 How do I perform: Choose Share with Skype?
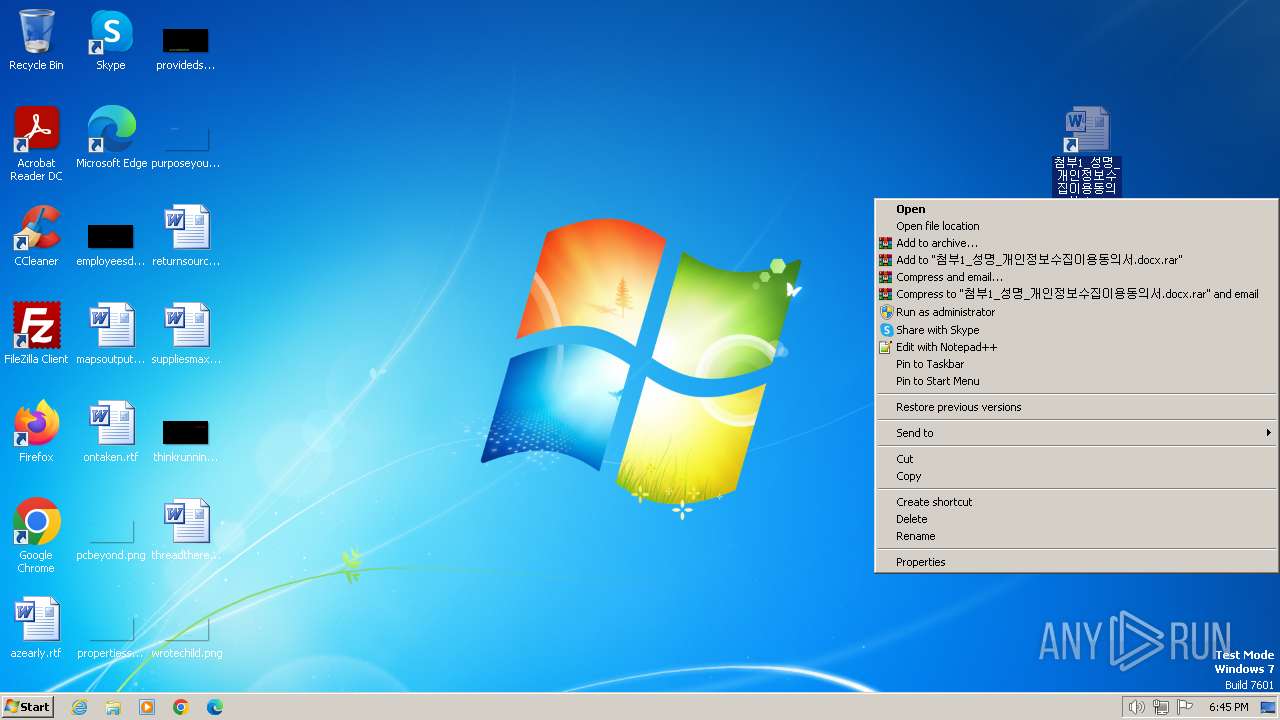tap(1076, 330)
